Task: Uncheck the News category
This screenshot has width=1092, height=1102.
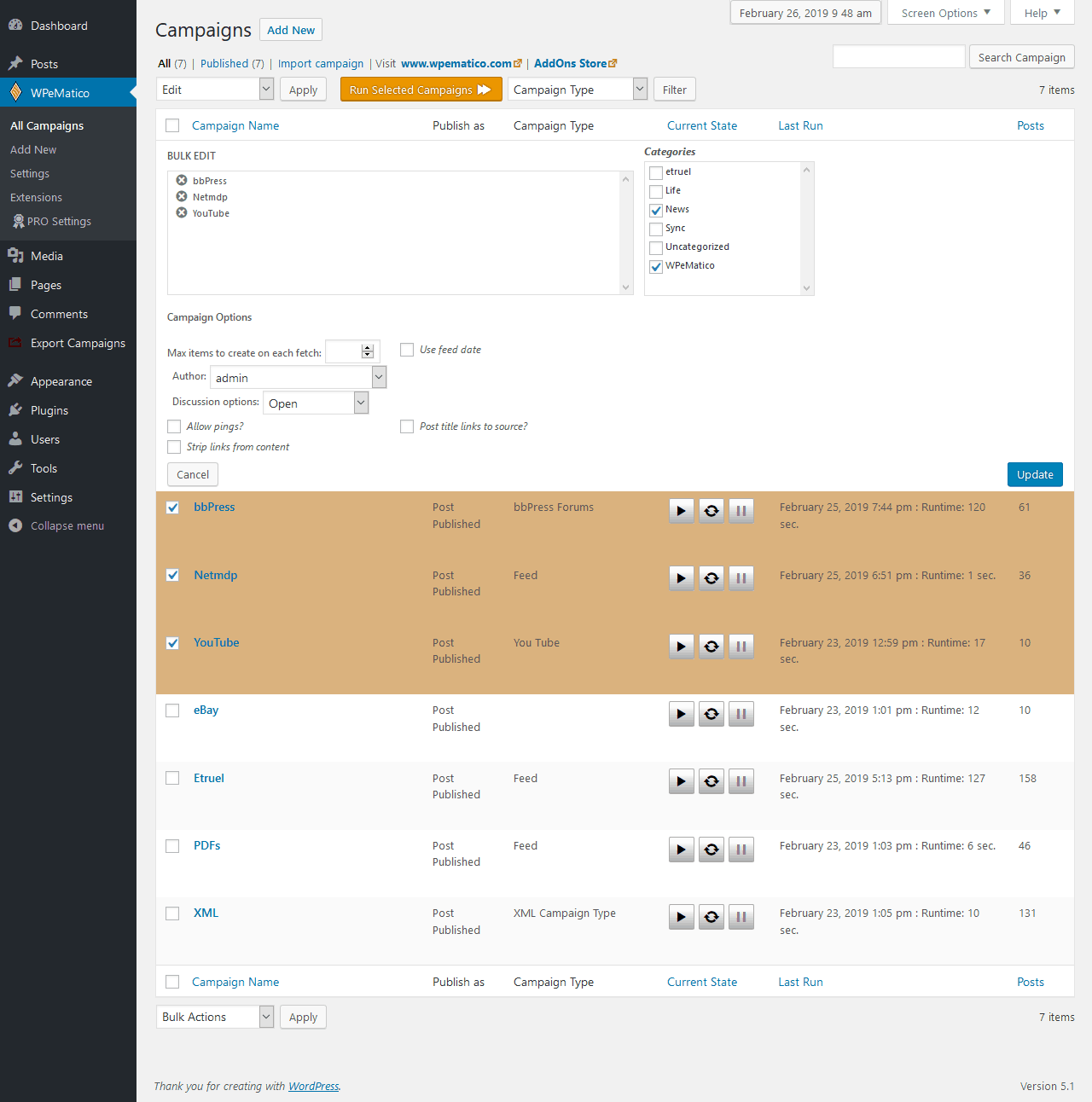Action: 656,210
